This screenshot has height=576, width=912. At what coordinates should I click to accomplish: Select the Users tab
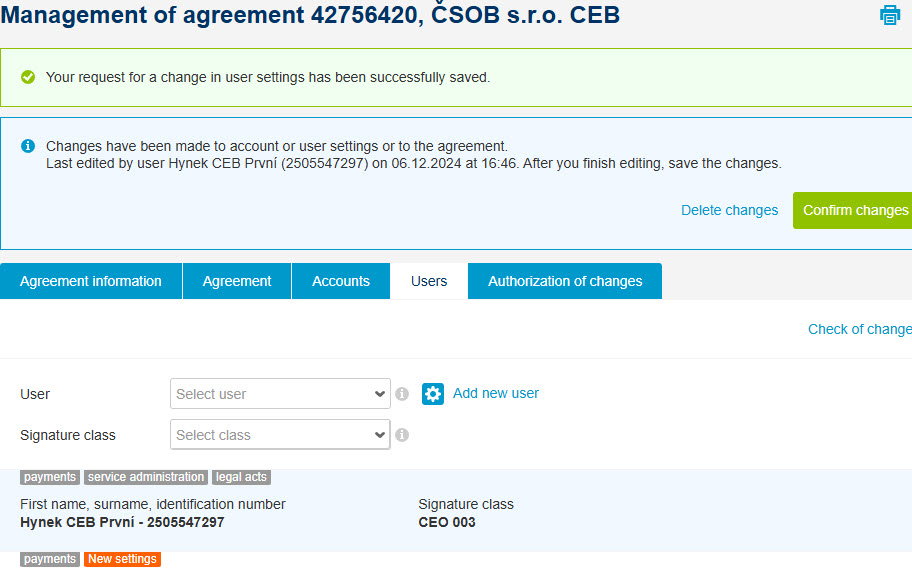click(429, 281)
